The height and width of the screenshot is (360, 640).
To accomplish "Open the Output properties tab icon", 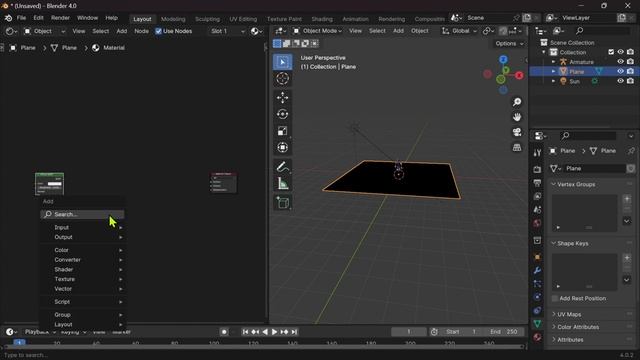I will [x=537, y=183].
